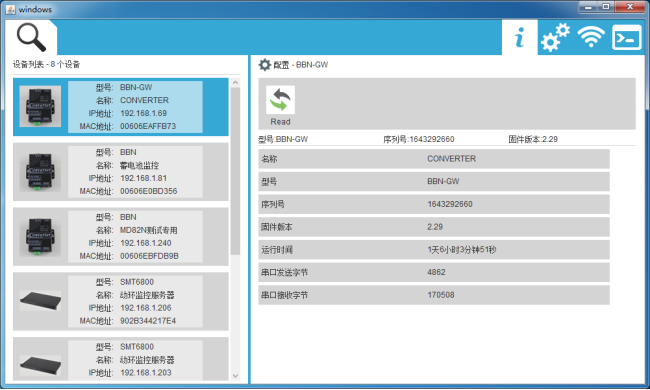
Task: Click serial number 1643292660 table value
Action: click(x=450, y=204)
